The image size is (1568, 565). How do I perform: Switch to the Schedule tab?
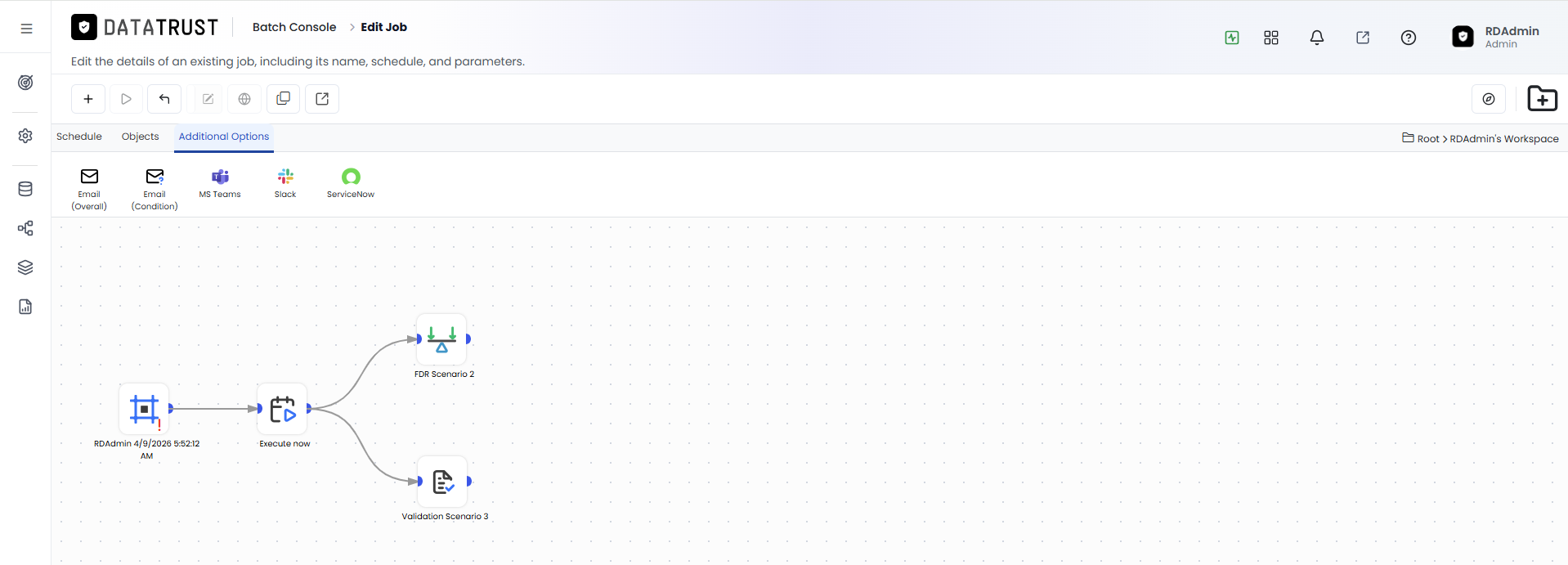[x=79, y=137]
